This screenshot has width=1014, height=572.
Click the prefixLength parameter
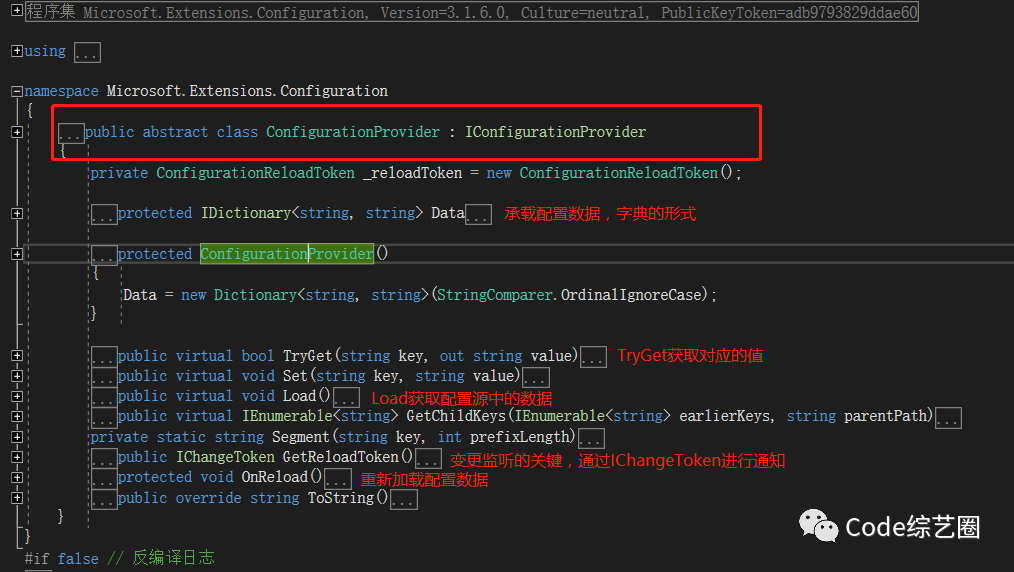pos(519,438)
